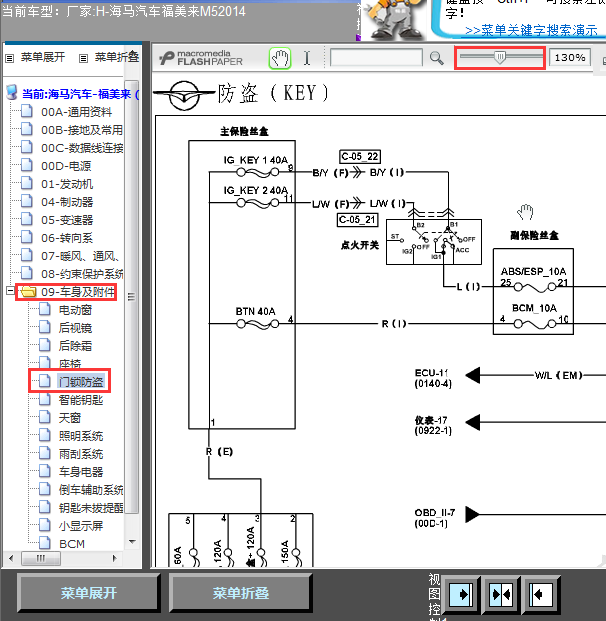Click the 130% zoom percentage box
The image size is (606, 621).
pyautogui.click(x=570, y=58)
